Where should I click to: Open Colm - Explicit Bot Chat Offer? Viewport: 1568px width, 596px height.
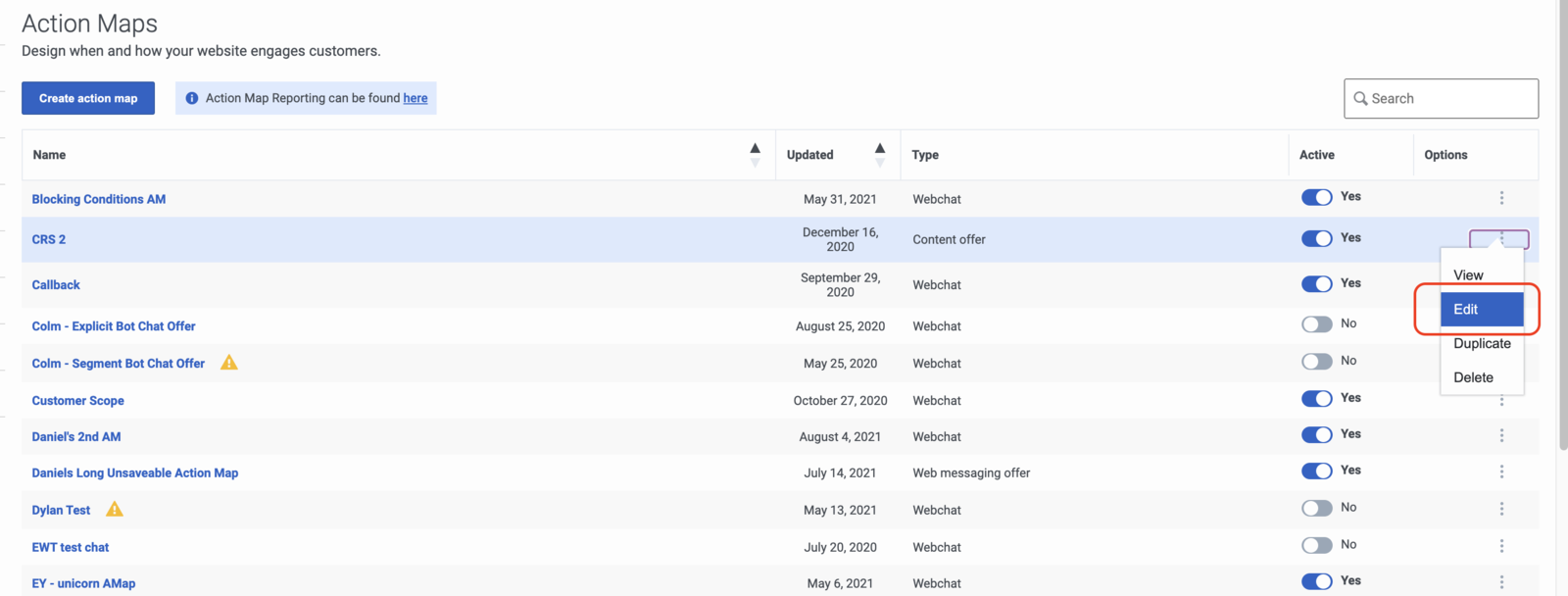(114, 325)
